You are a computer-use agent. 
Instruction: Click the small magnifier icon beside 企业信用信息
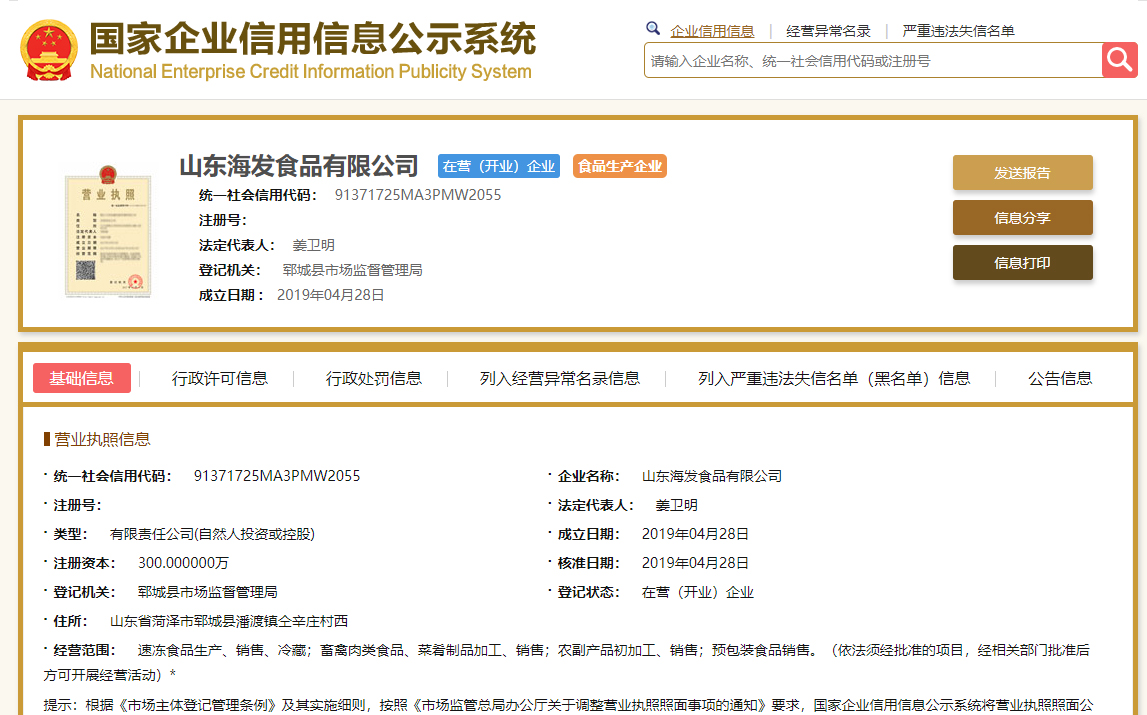(x=653, y=29)
